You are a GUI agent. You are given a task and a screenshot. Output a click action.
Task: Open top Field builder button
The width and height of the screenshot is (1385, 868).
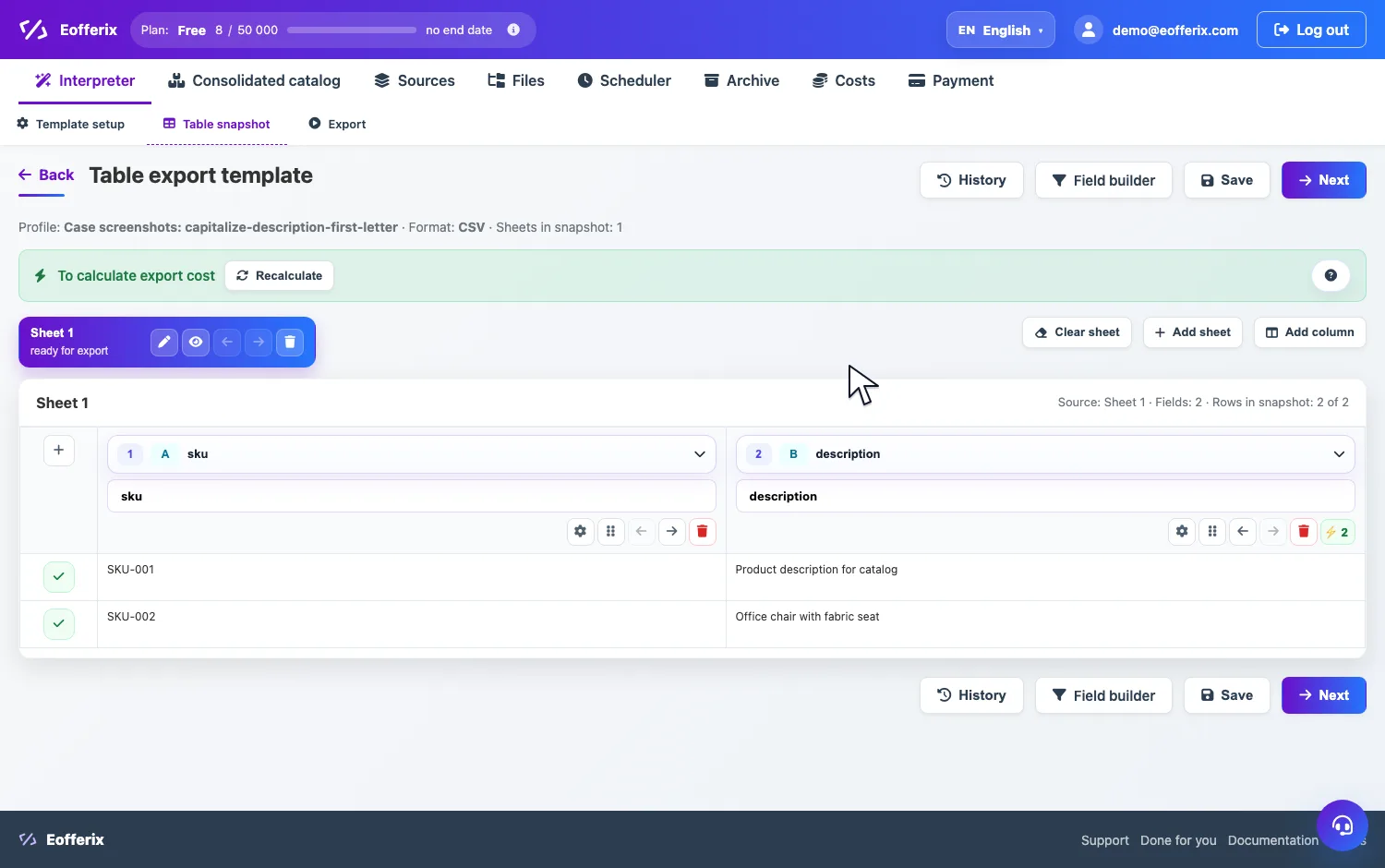coord(1103,180)
